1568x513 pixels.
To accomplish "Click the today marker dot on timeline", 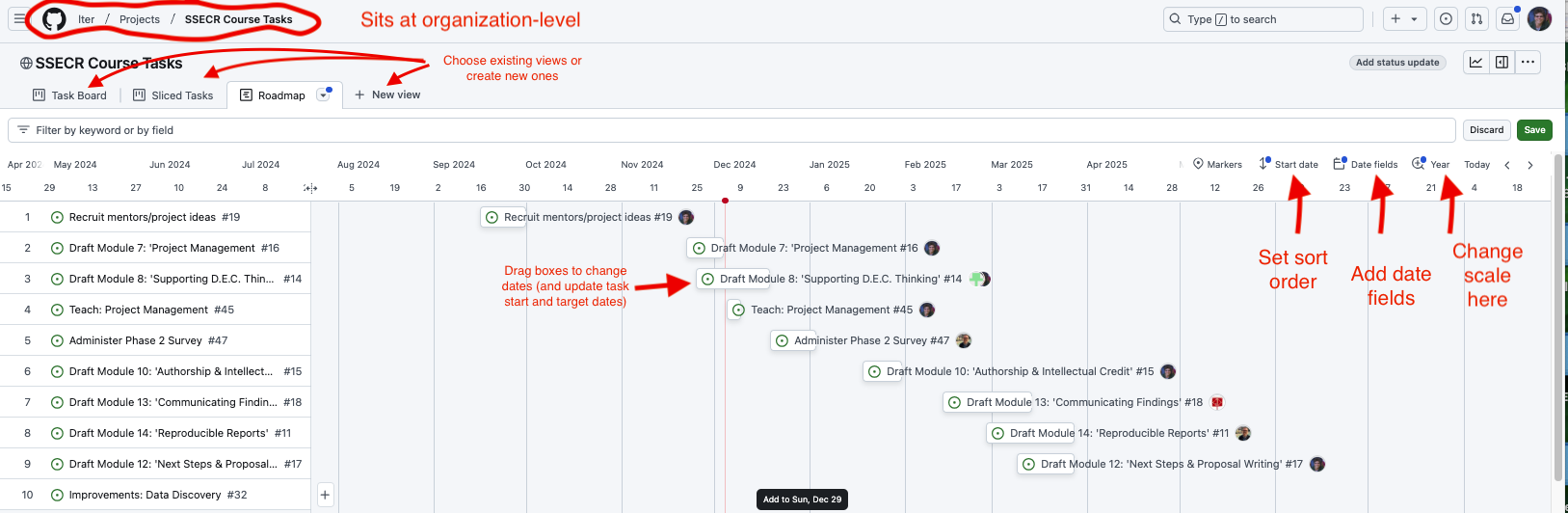I will tap(725, 201).
